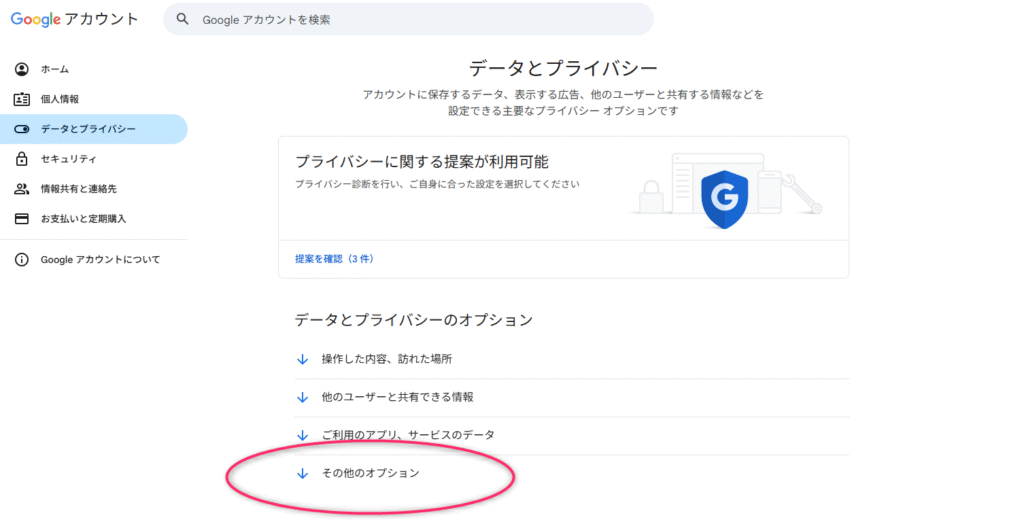The height and width of the screenshot is (528, 1024).
Task: Click the Google アカウントについて info icon
Action: (22, 259)
